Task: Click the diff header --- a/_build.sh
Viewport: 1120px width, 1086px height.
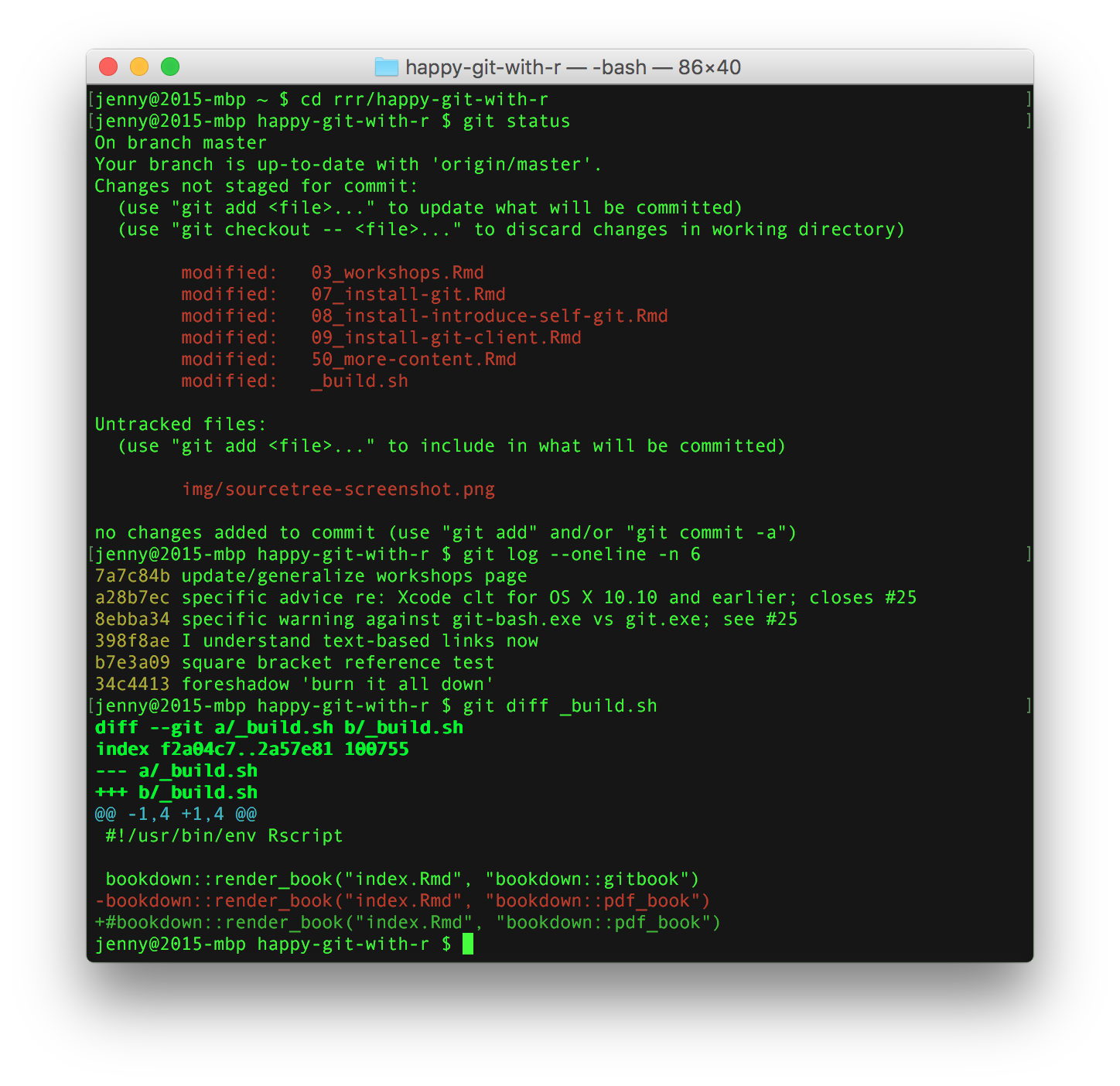Action: [x=176, y=770]
